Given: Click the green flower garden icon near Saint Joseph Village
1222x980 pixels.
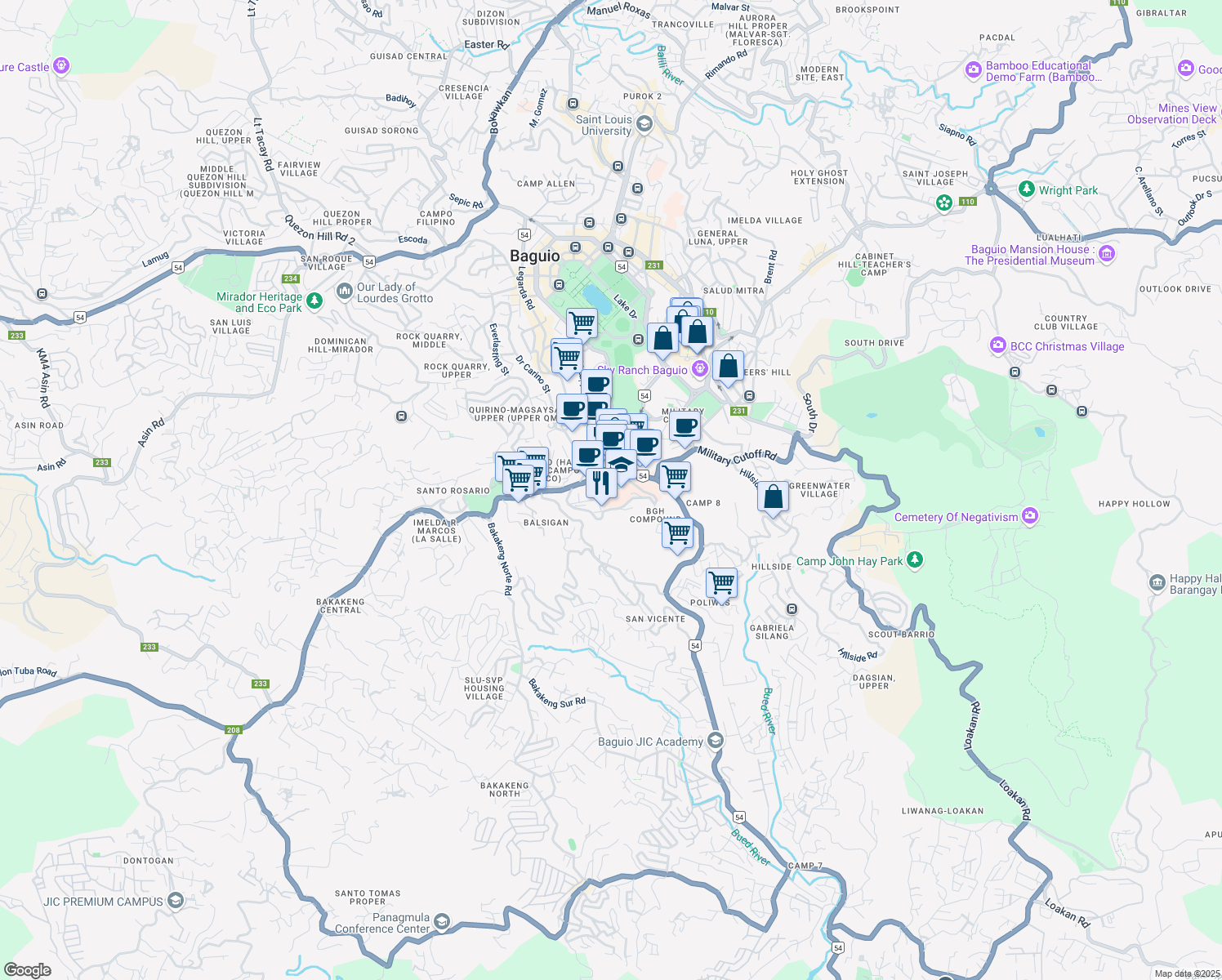Looking at the screenshot, I should click(x=944, y=202).
